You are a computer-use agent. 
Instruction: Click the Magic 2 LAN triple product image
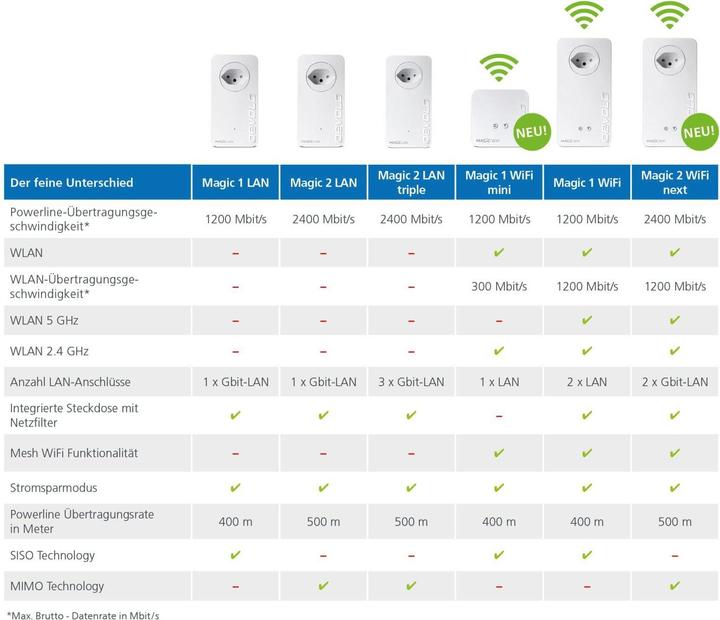click(x=409, y=101)
